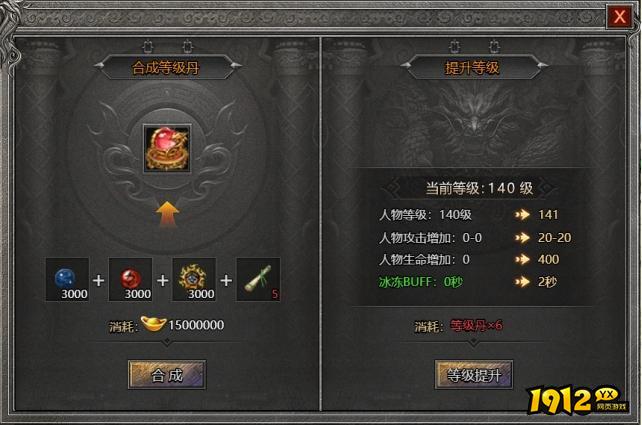Click the 当前等级:140级 banner
This screenshot has width=642, height=425.
[x=479, y=188]
